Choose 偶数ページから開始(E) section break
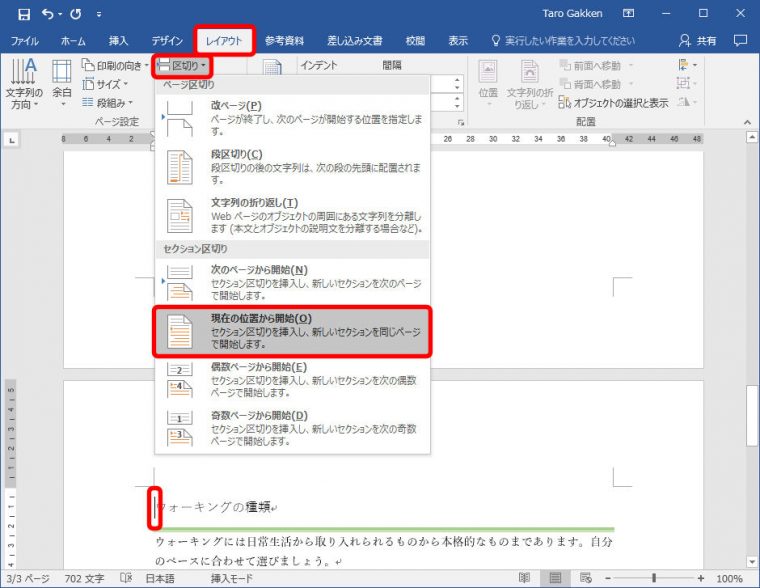Viewport: 760px width, 588px height. click(292, 380)
